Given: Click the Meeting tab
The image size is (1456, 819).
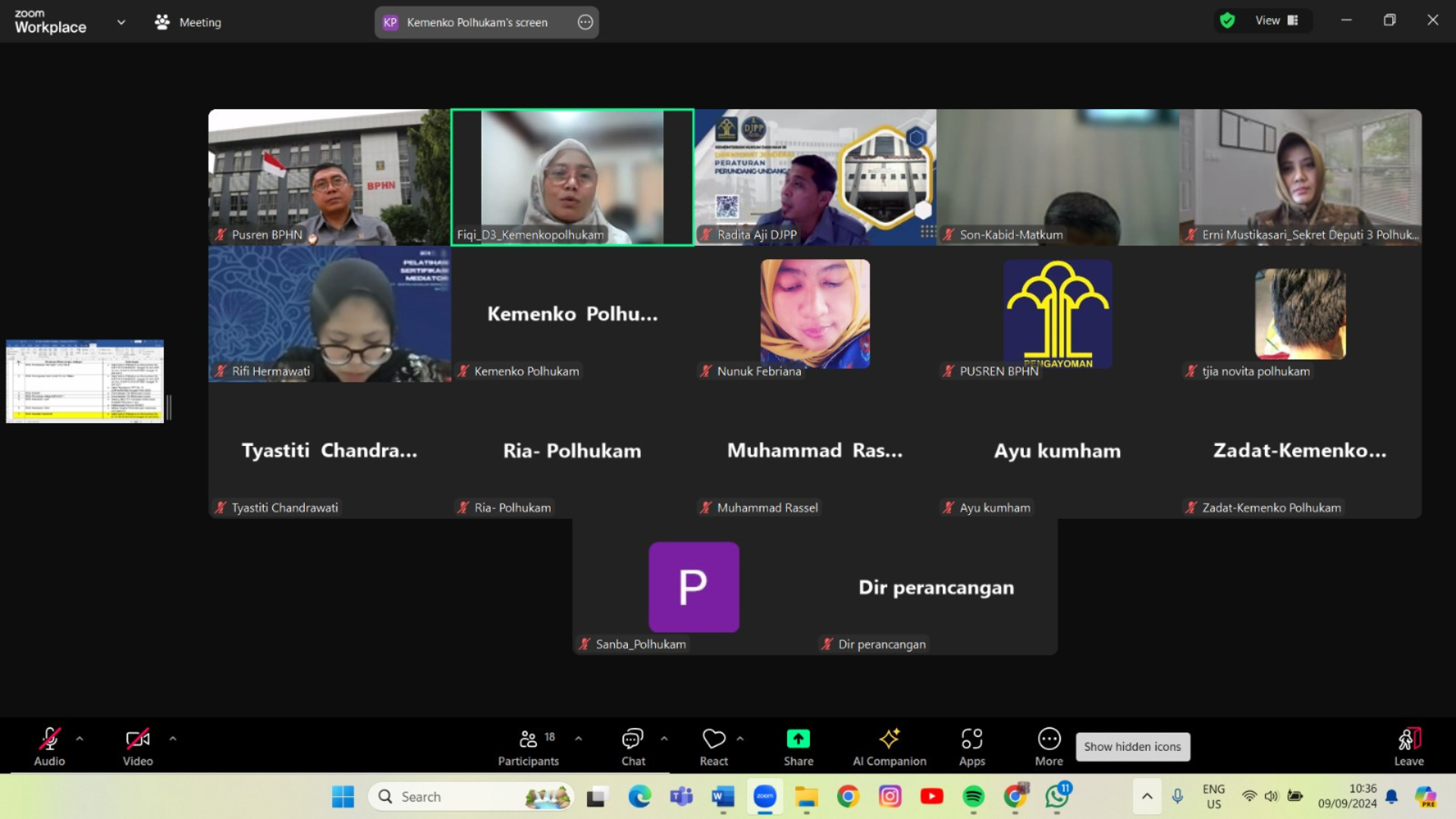Looking at the screenshot, I should (188, 22).
